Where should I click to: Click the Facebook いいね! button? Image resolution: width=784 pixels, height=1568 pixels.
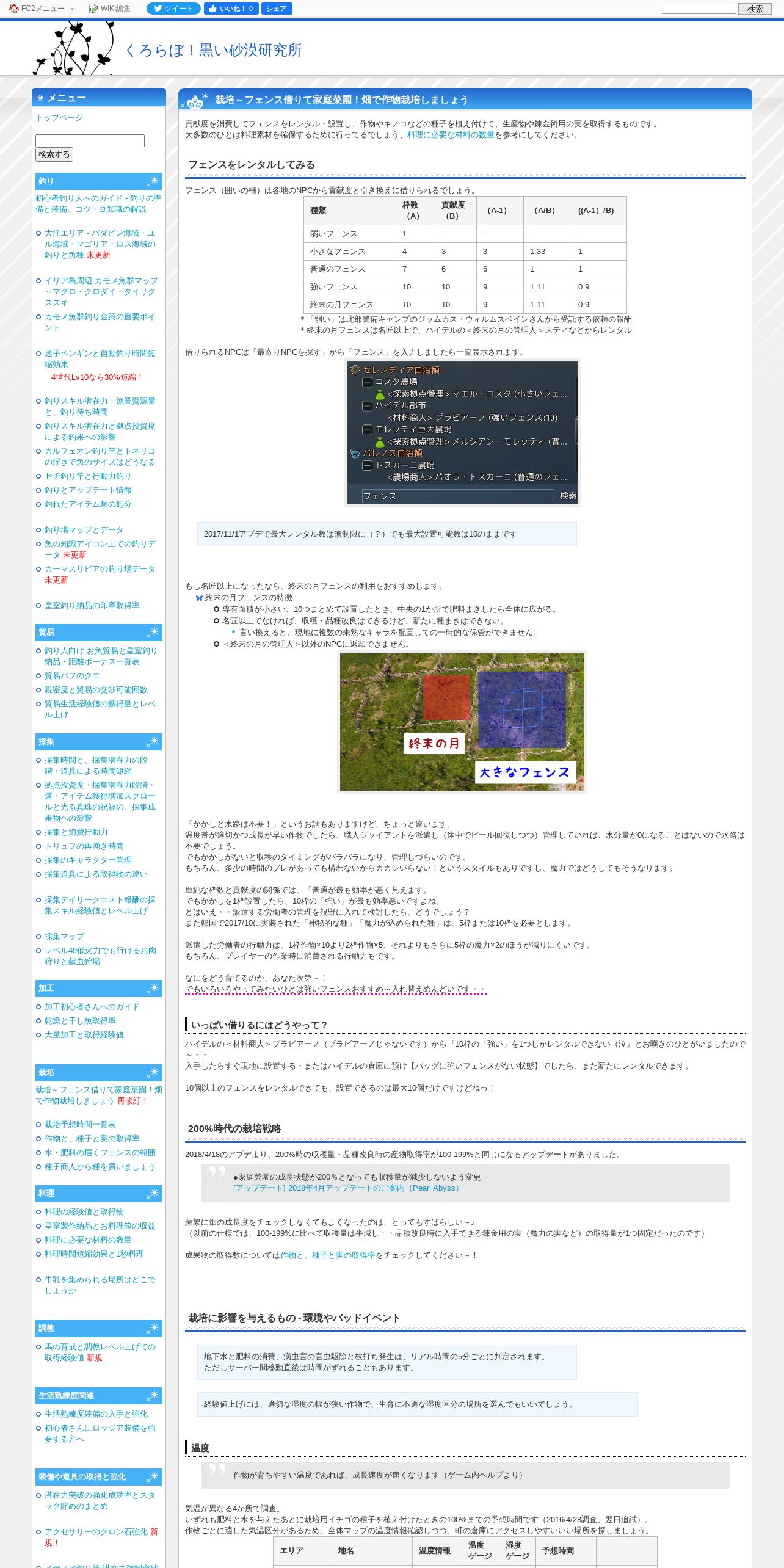(231, 9)
